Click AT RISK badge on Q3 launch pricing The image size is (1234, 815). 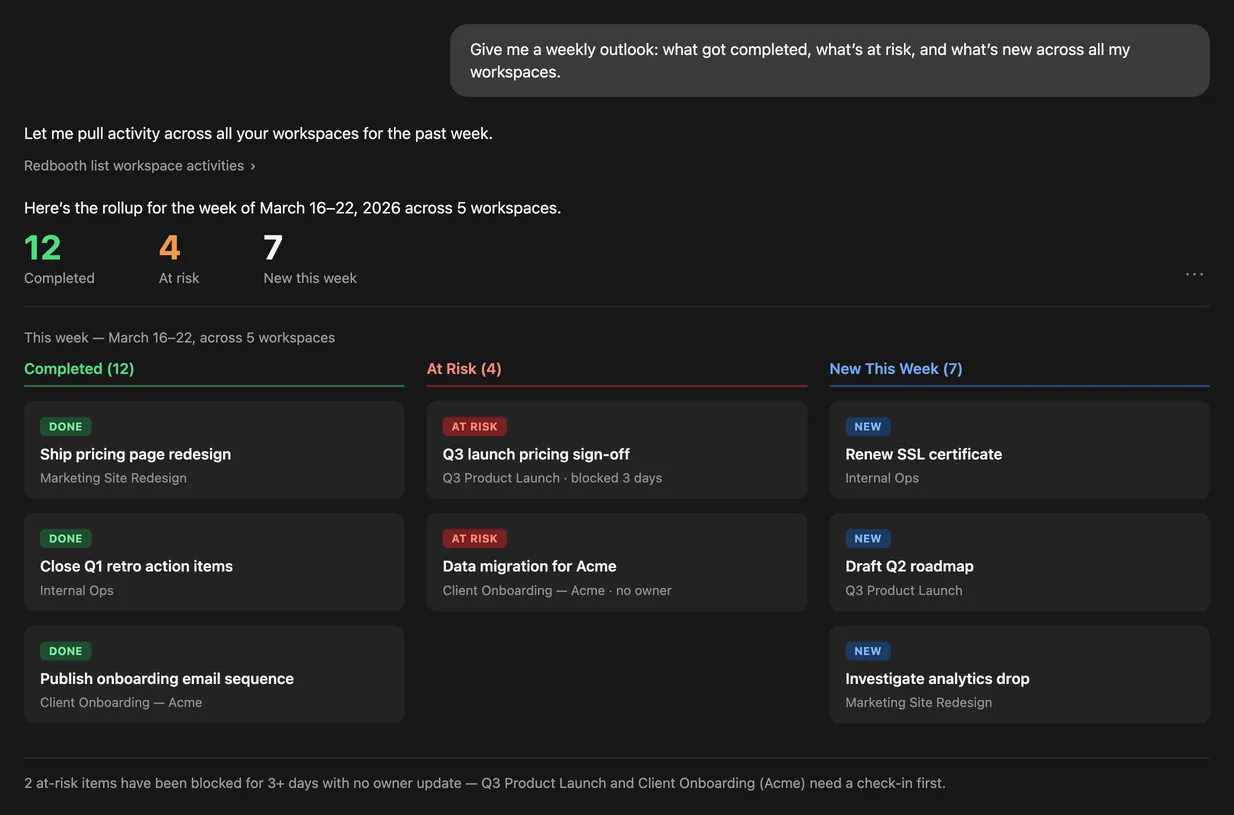(475, 427)
